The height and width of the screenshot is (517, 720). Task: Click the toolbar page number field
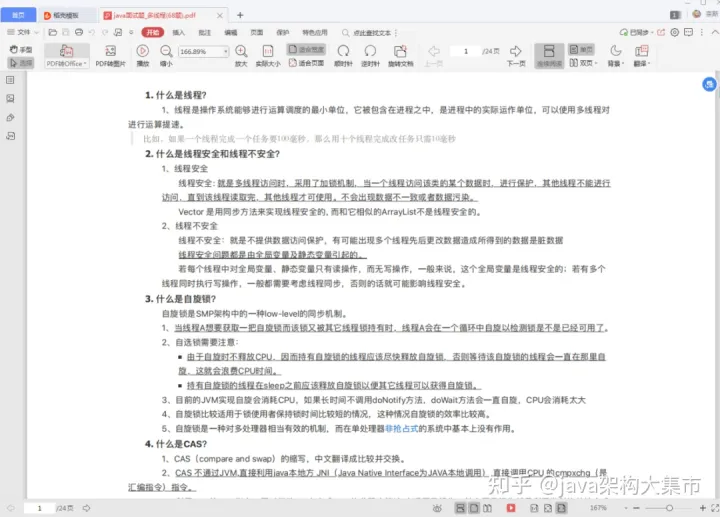click(465, 51)
